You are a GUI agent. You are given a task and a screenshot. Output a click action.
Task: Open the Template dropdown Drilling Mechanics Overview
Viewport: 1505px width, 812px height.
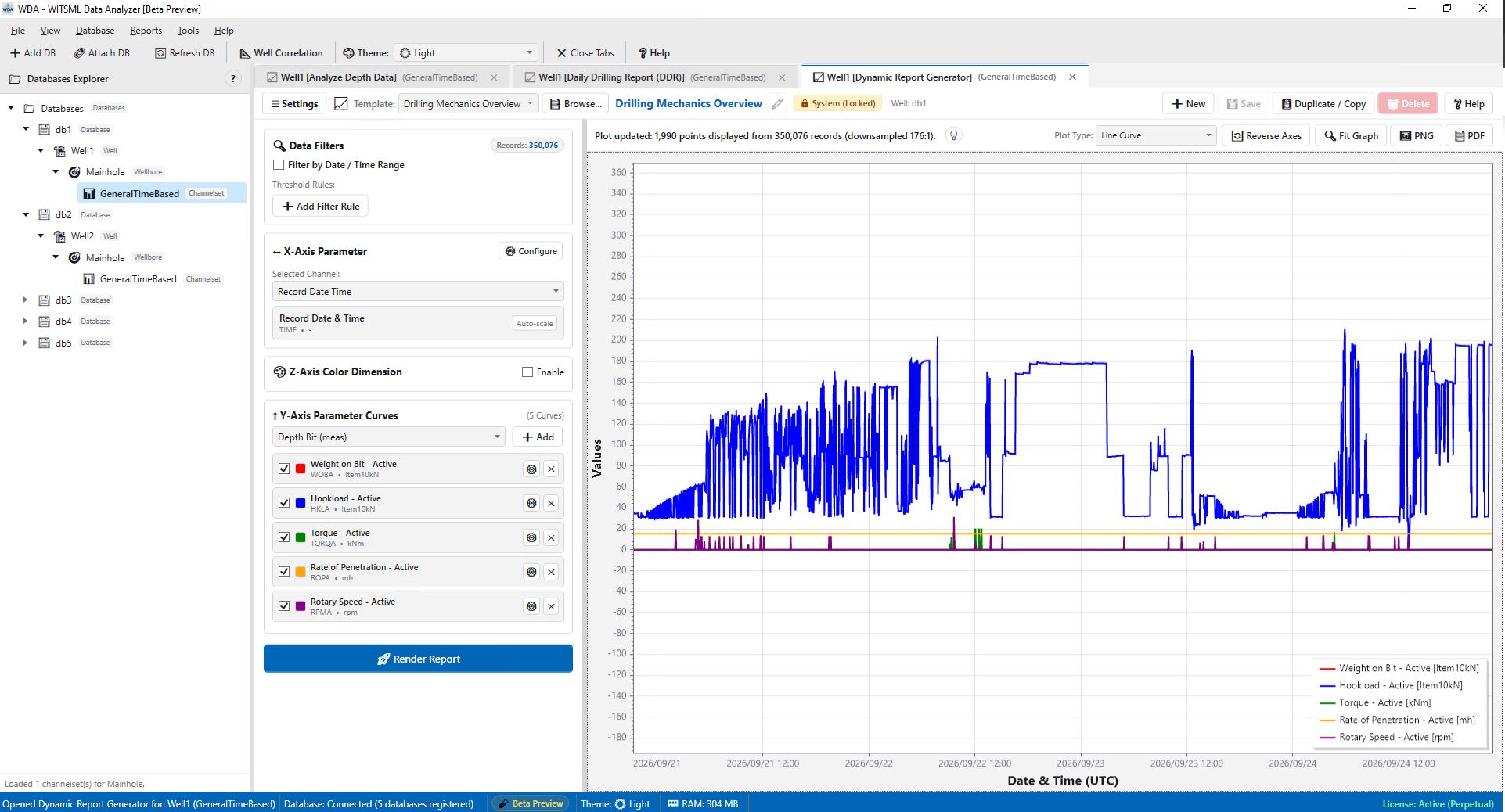pos(468,103)
